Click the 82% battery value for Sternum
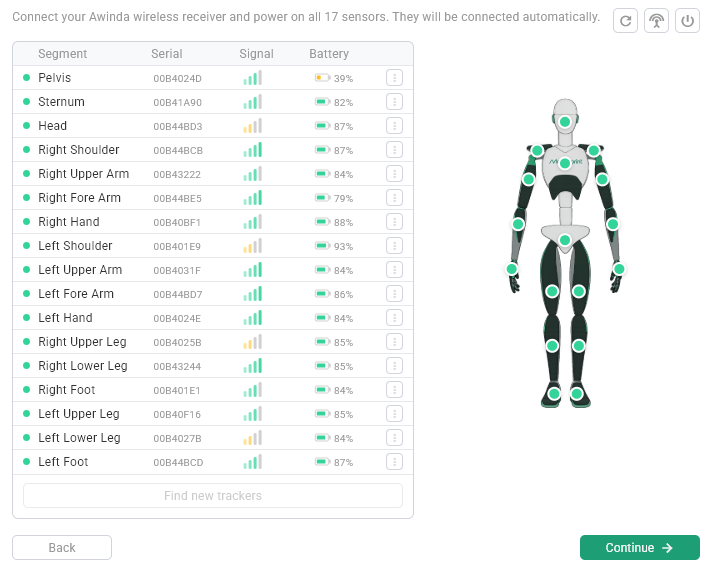Image resolution: width=711 pixels, height=572 pixels. coord(343,103)
